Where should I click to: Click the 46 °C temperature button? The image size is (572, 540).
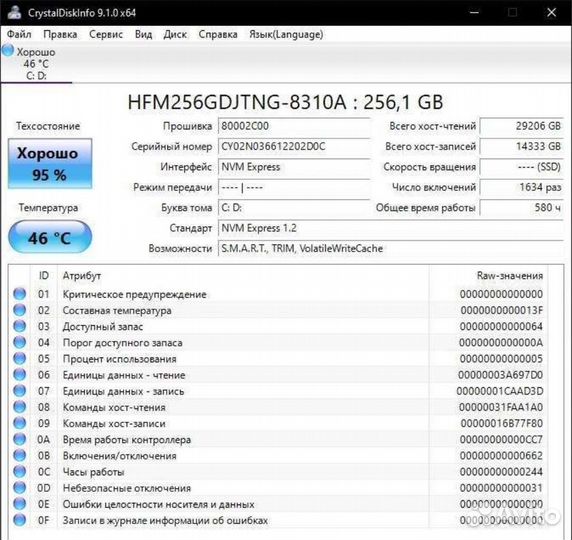coord(50,237)
